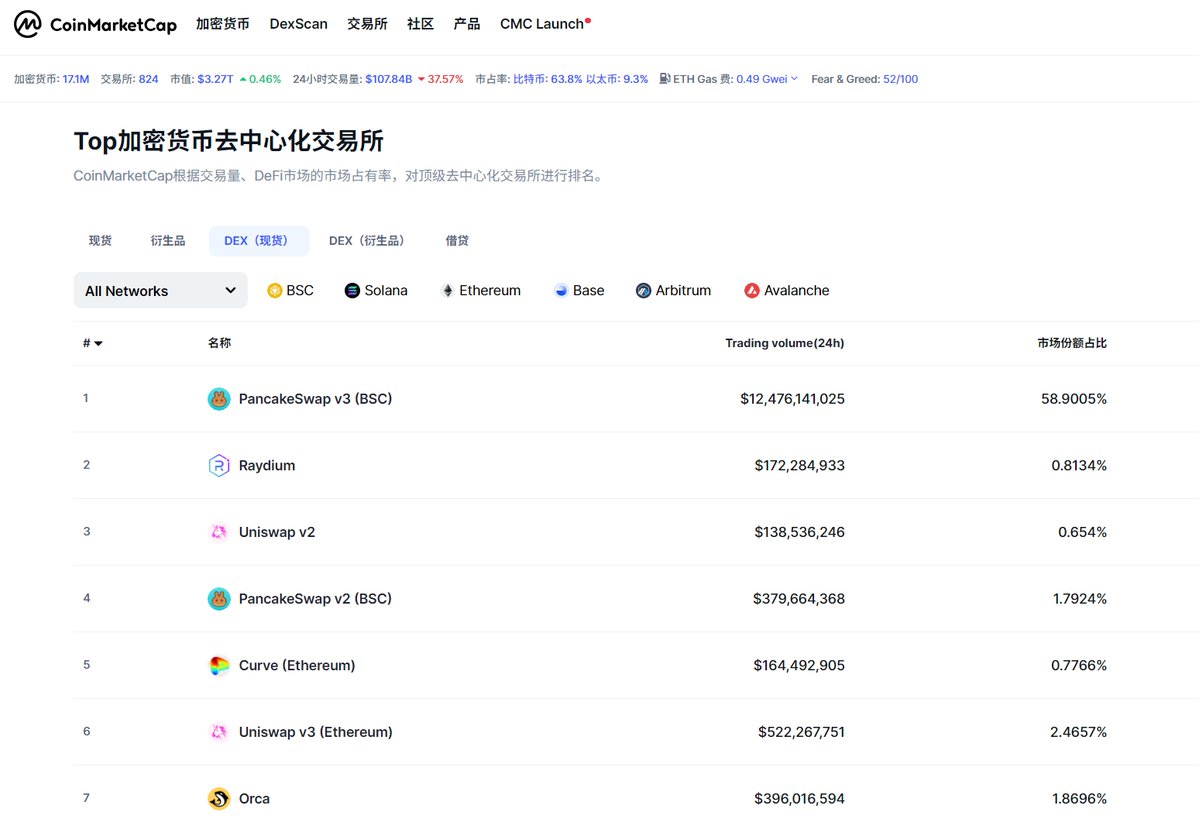The height and width of the screenshot is (826, 1199).
Task: Open the 产品 menu
Action: coord(466,24)
